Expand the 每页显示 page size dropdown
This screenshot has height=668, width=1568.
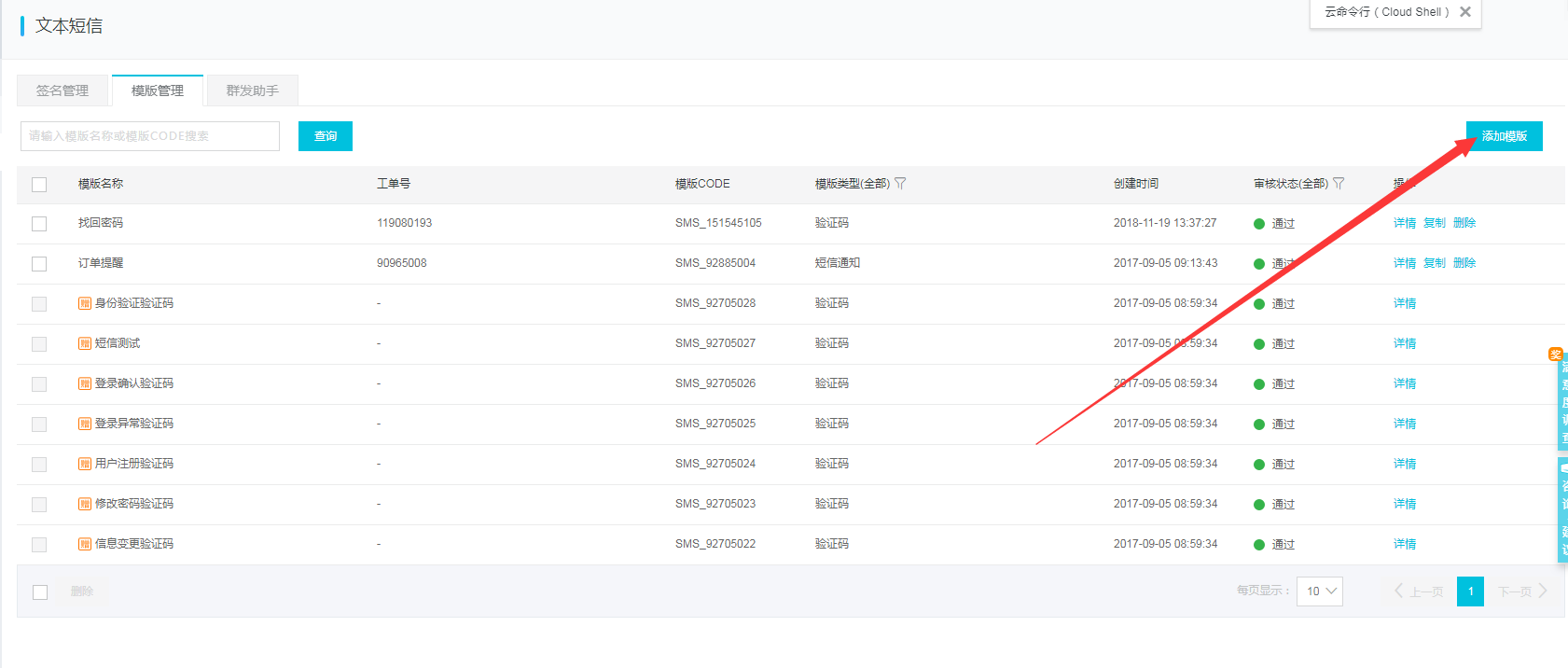1319,591
